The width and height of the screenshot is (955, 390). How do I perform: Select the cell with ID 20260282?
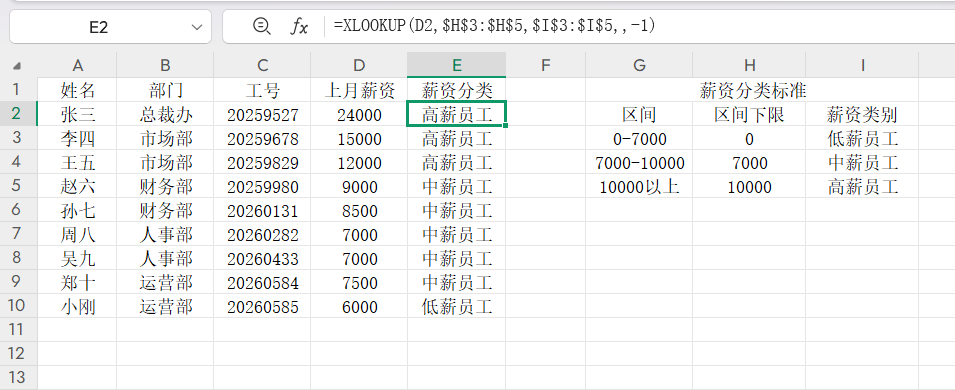(x=262, y=234)
